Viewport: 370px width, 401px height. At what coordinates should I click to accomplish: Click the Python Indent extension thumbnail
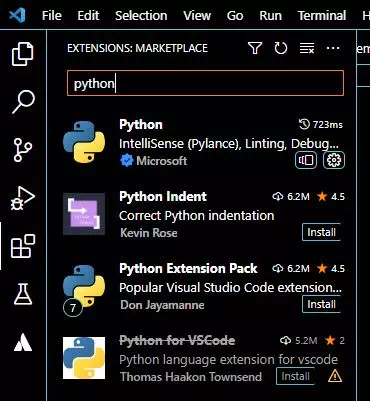(84, 214)
